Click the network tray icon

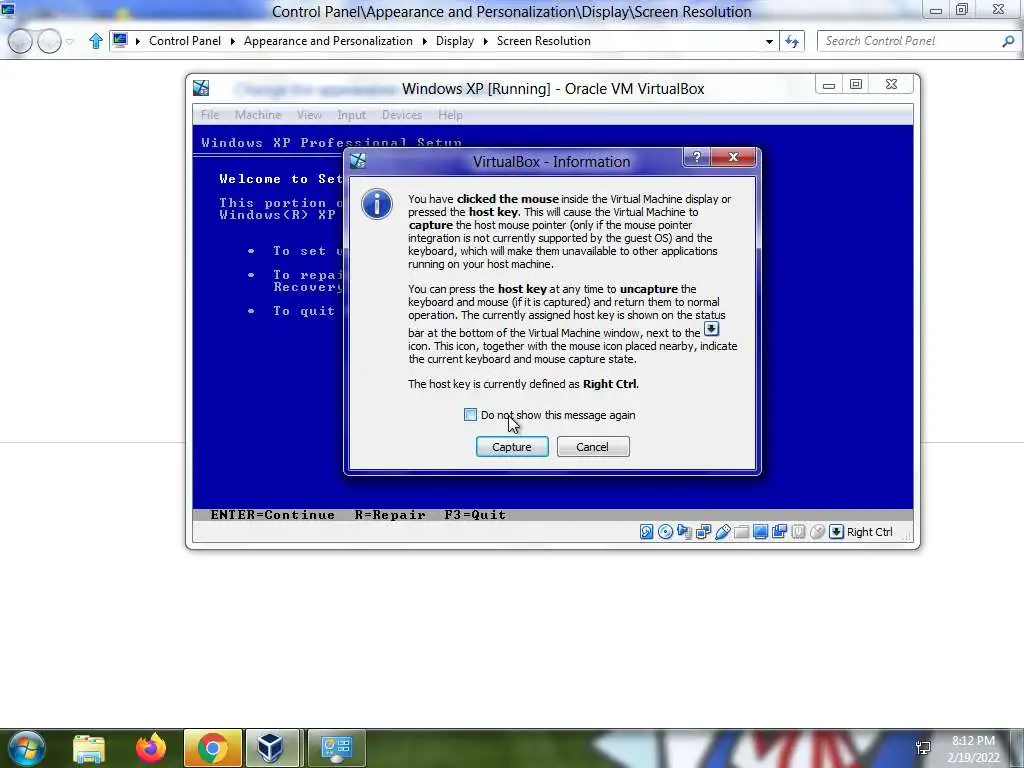923,748
